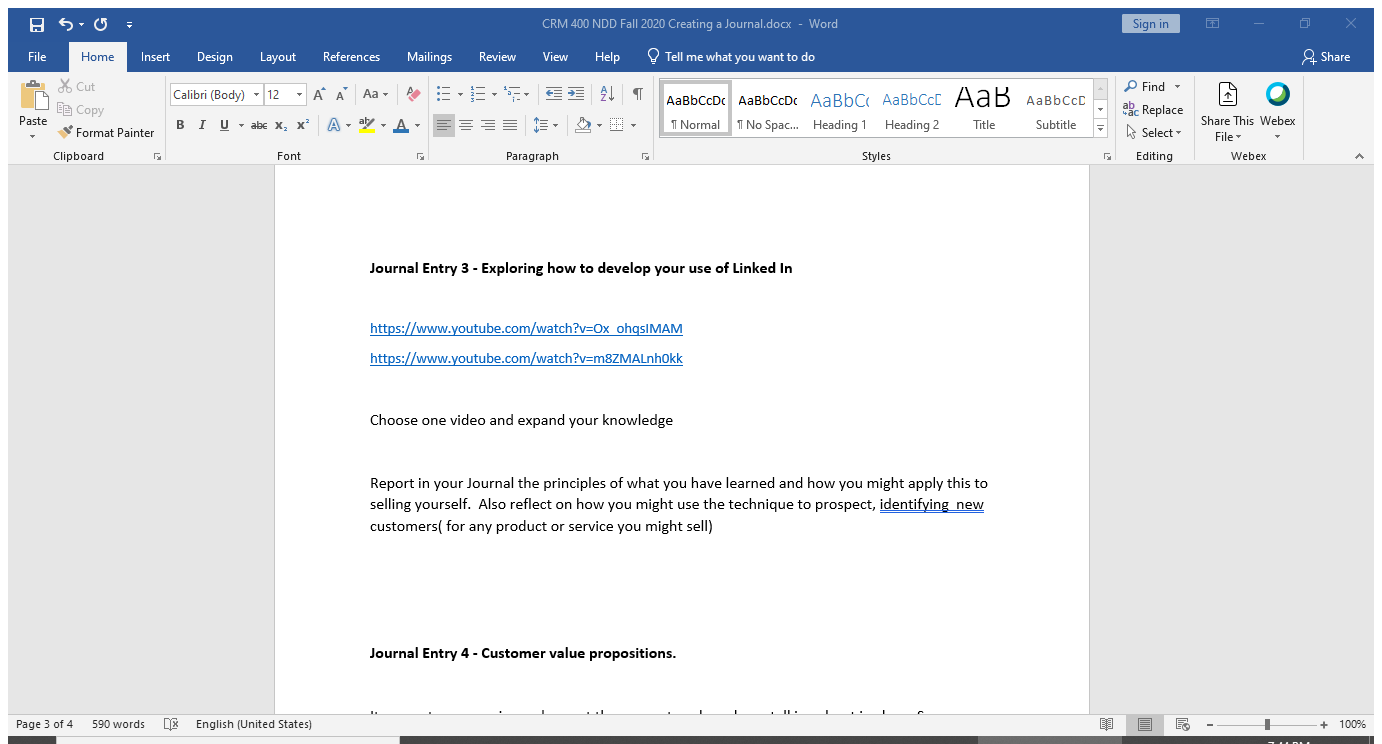Open the File tab

click(38, 57)
